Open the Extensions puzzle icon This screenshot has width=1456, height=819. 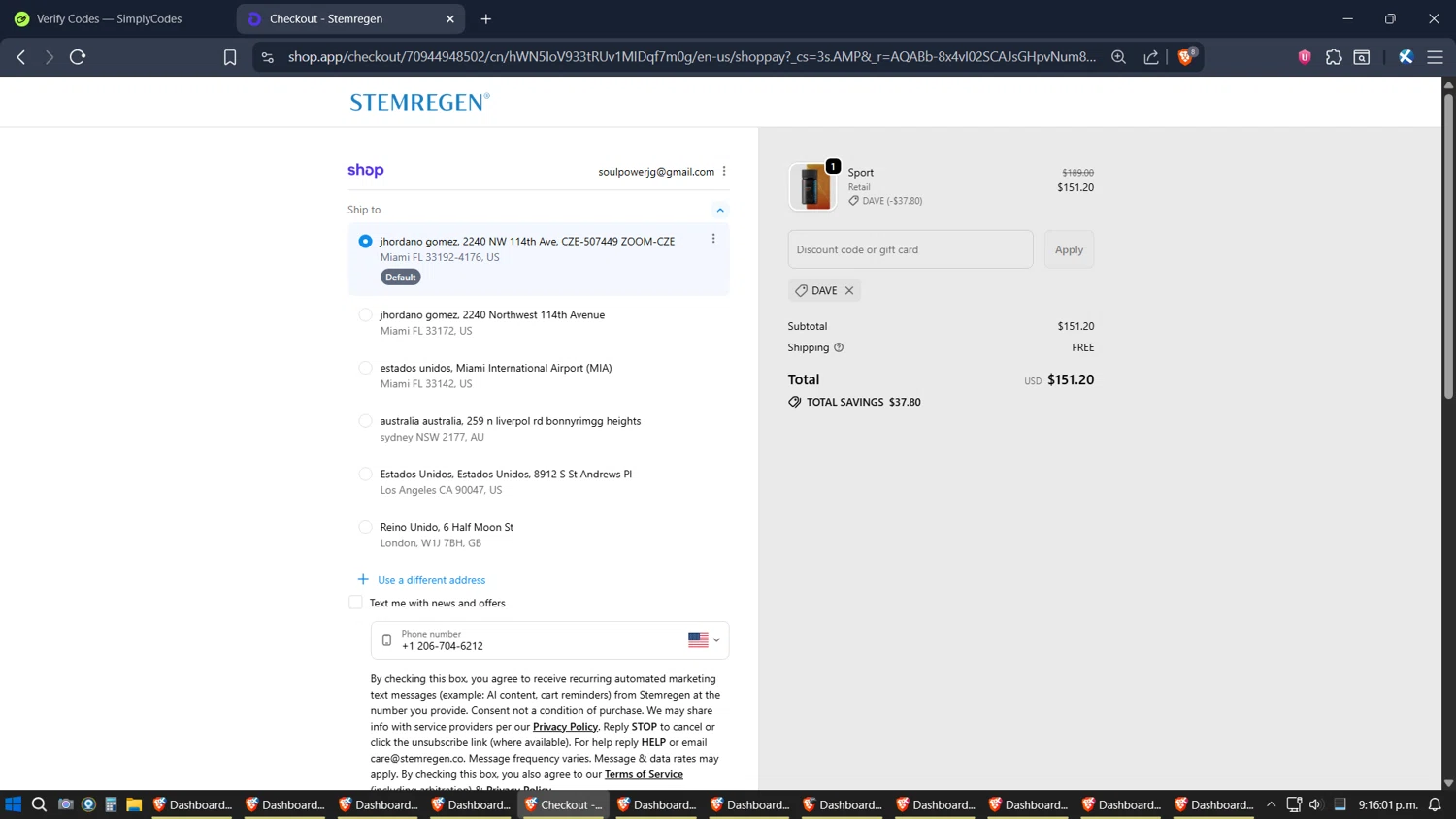pyautogui.click(x=1334, y=57)
